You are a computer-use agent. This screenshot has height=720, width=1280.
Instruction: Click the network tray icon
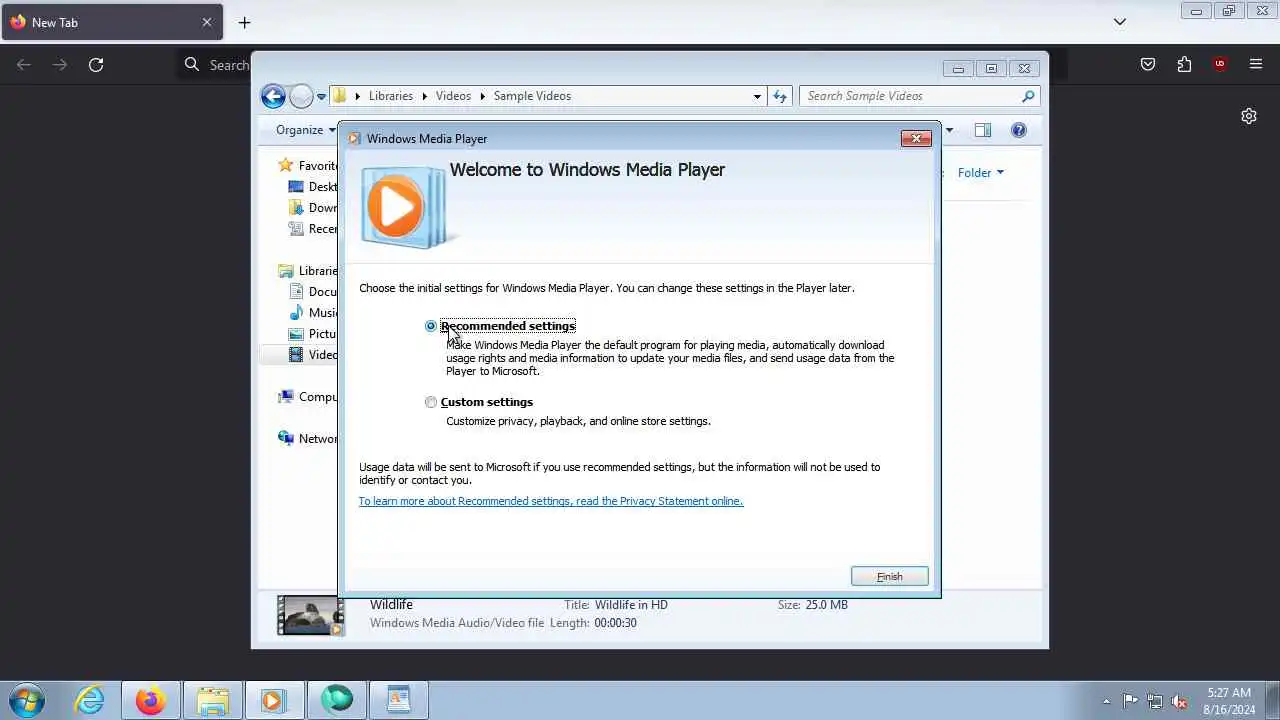coord(1155,701)
